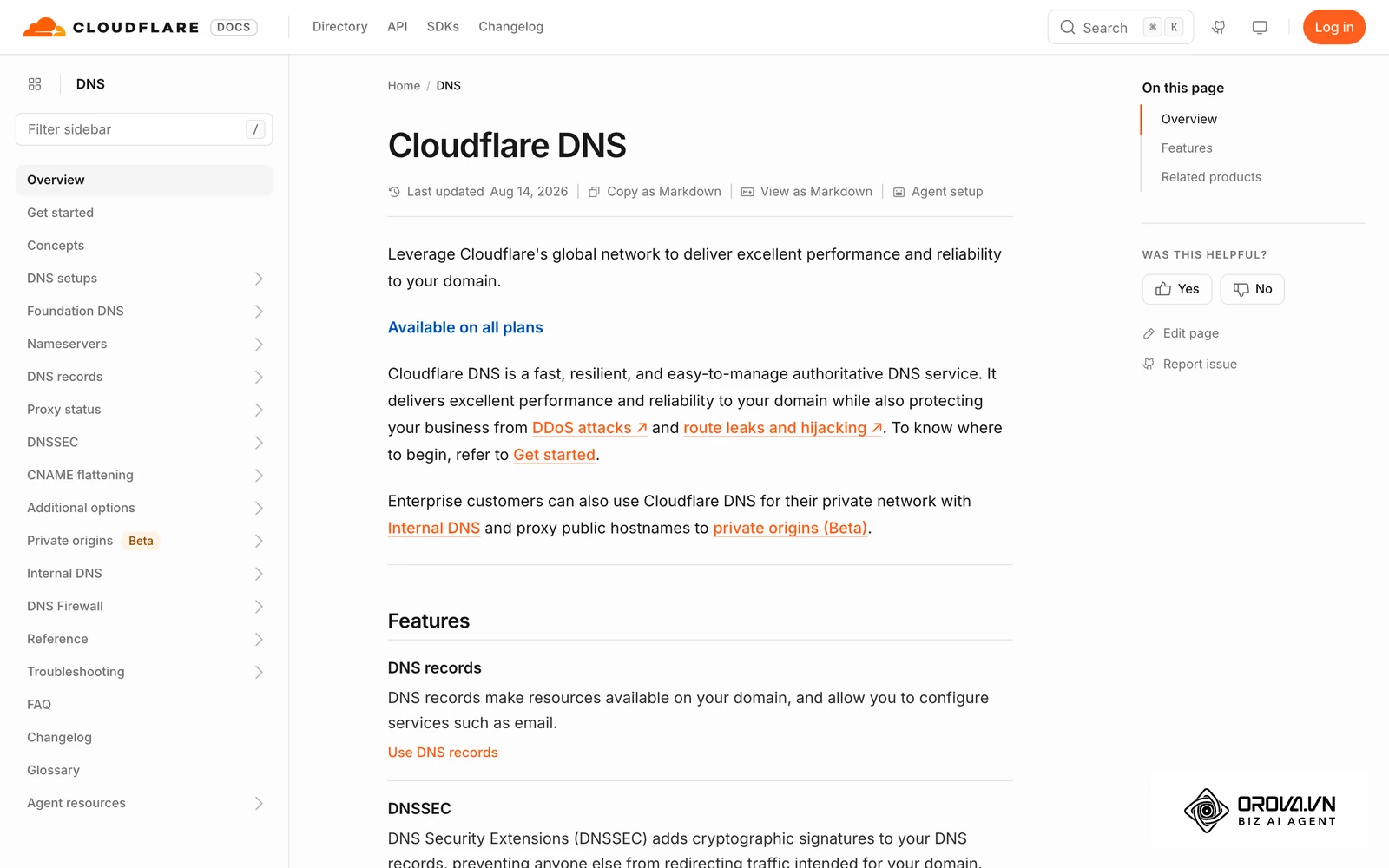1389x868 pixels.
Task: Click the Edit page pencil icon
Action: pyautogui.click(x=1149, y=333)
